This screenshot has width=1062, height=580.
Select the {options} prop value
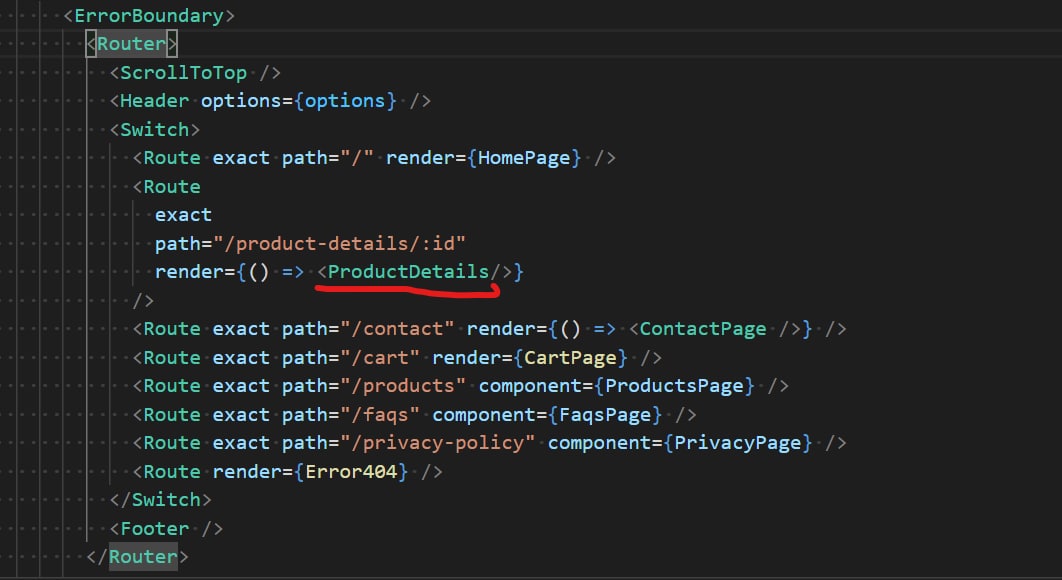tap(345, 101)
